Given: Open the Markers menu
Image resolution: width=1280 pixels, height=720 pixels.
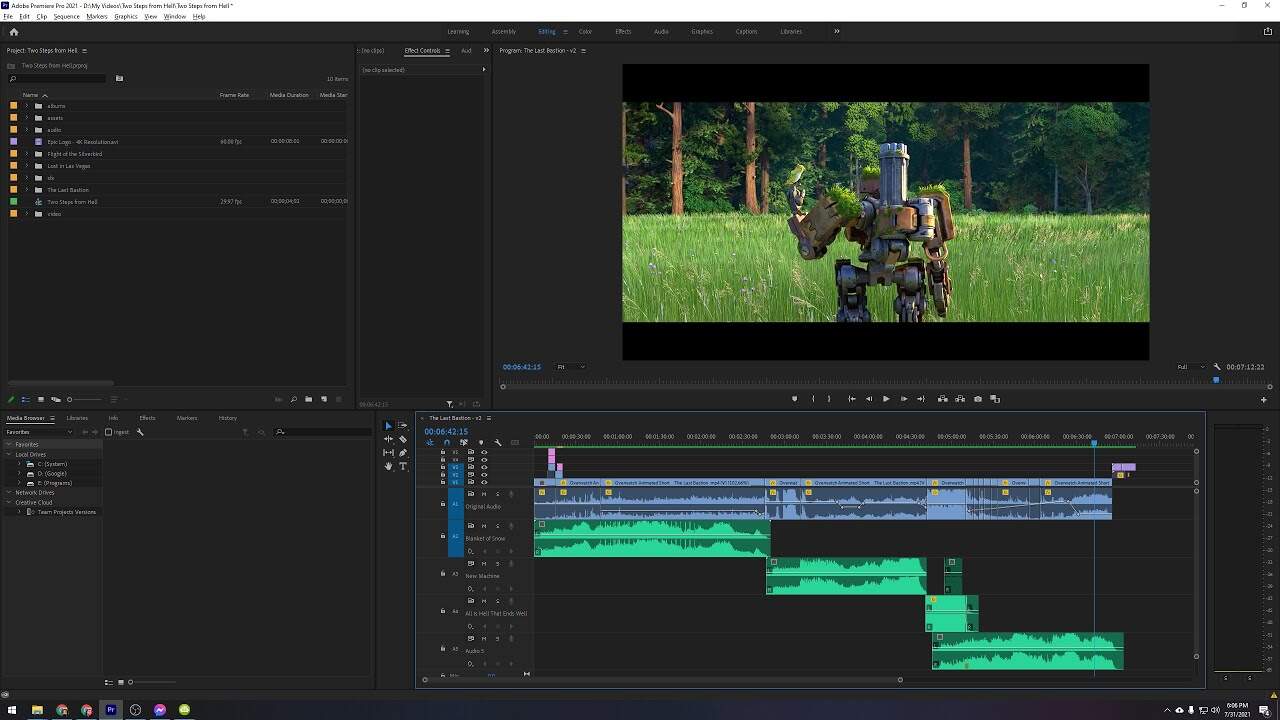Looking at the screenshot, I should tap(97, 17).
